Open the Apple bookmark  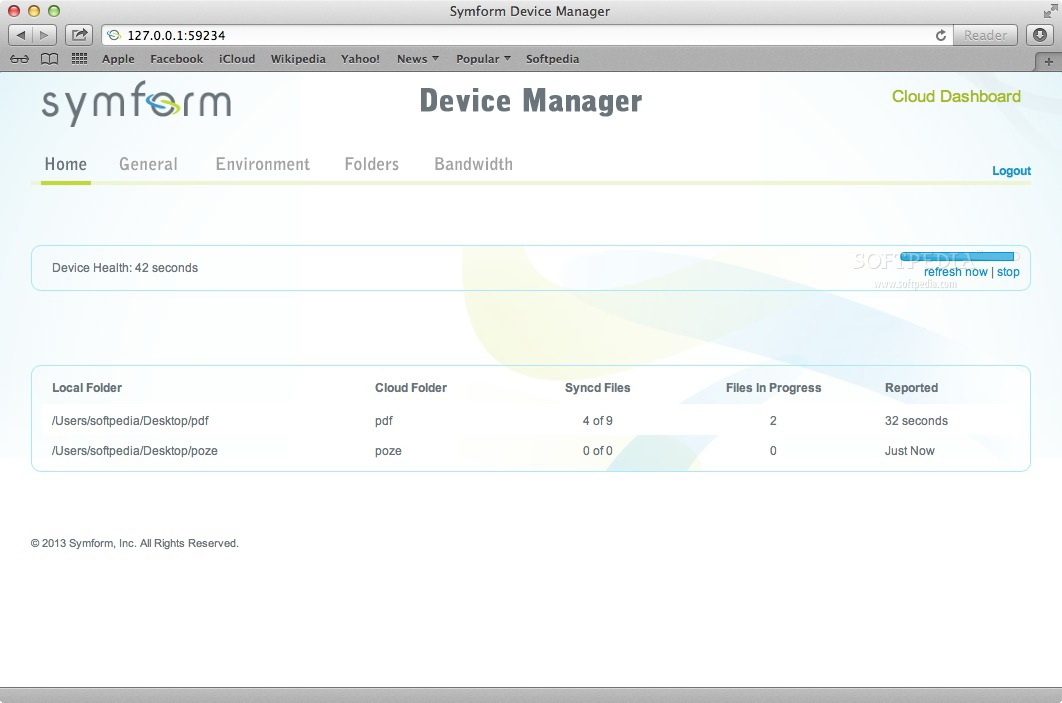click(x=118, y=59)
